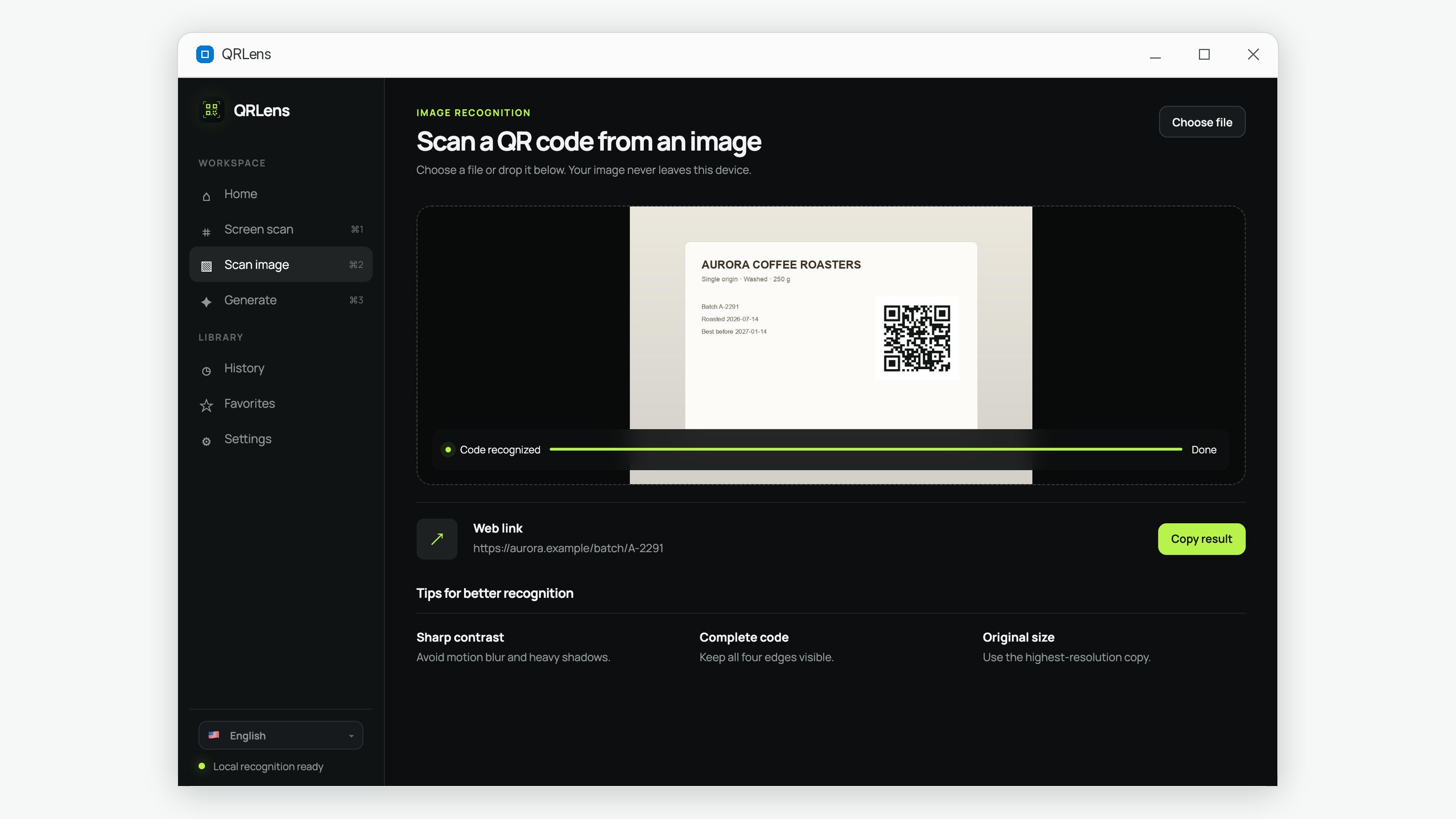Click the Choose file button
Image resolution: width=1456 pixels, height=819 pixels.
pos(1202,122)
